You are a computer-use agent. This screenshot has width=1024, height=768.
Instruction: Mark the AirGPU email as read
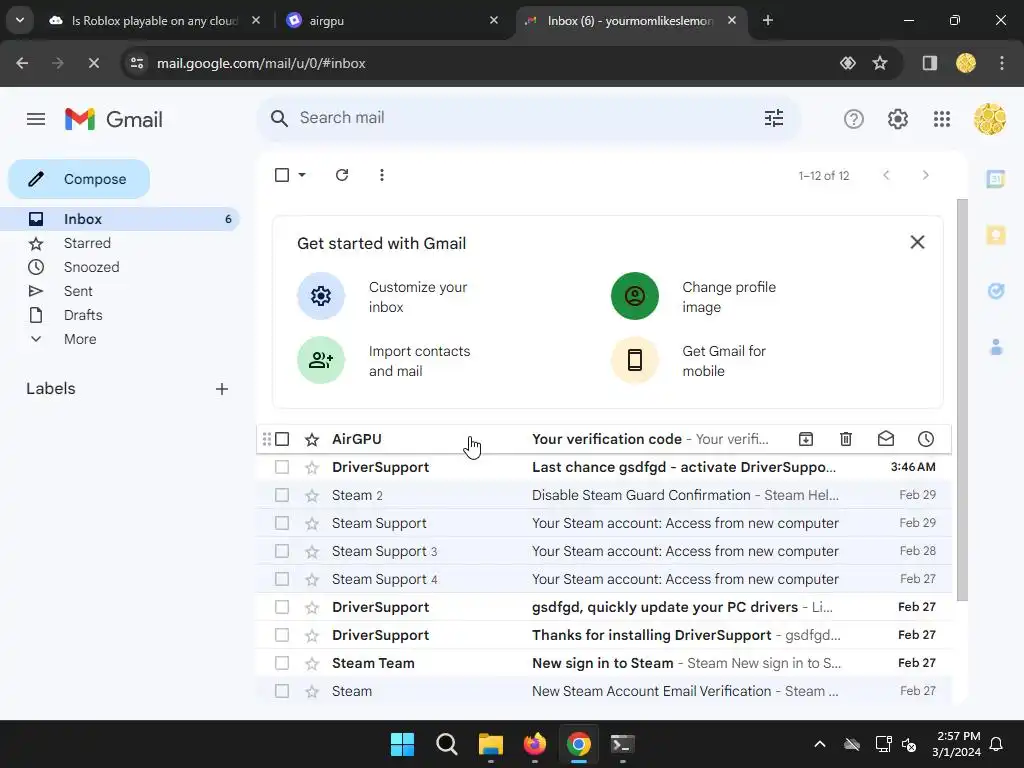(886, 439)
